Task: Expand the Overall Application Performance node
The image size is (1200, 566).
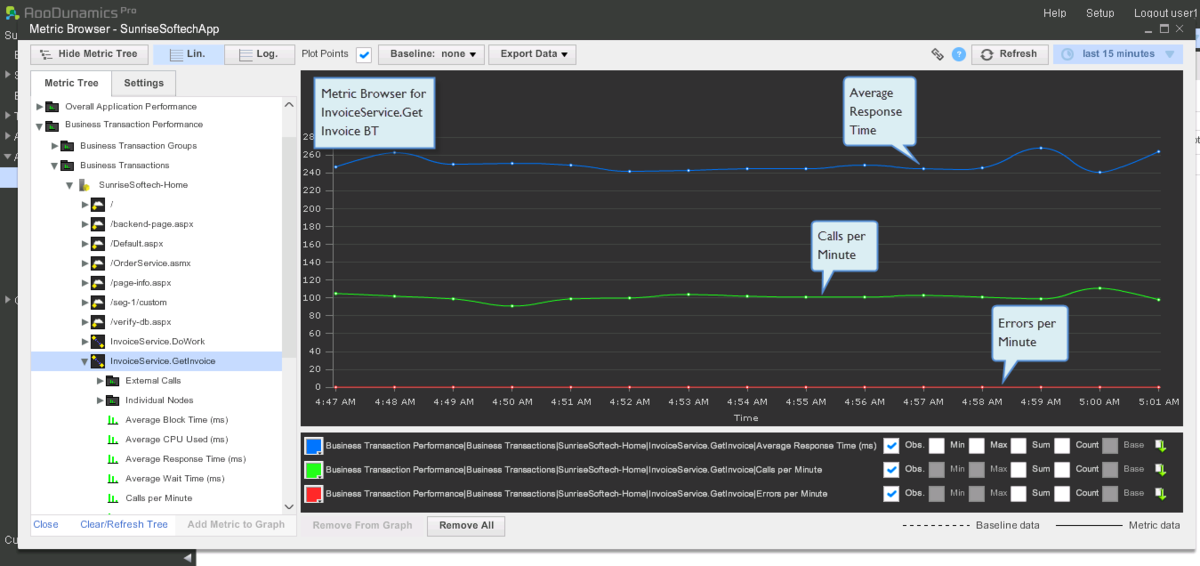Action: tap(39, 106)
